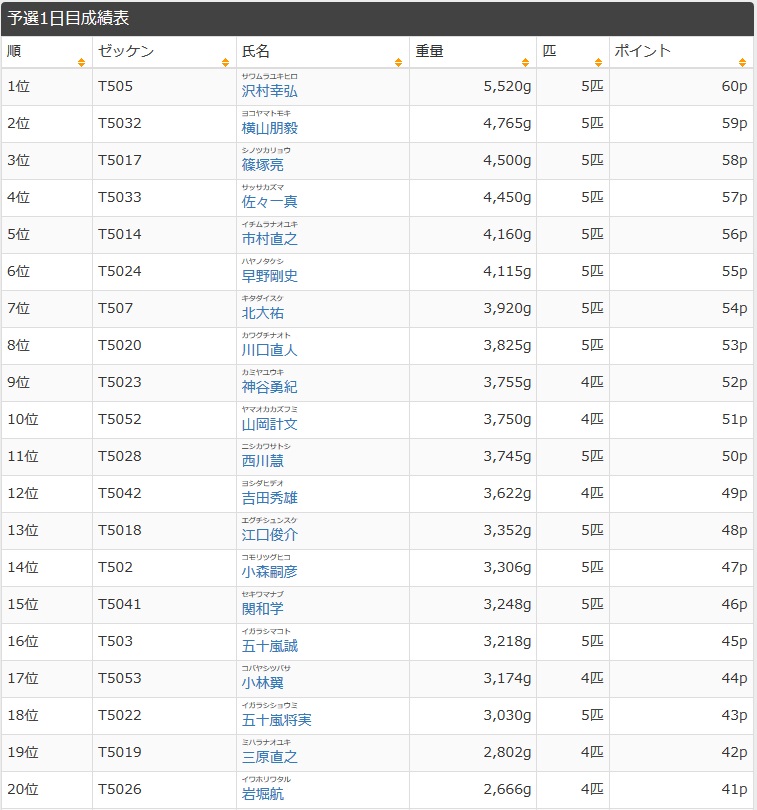Select bib number T502
The image size is (757, 810).
pos(115,567)
